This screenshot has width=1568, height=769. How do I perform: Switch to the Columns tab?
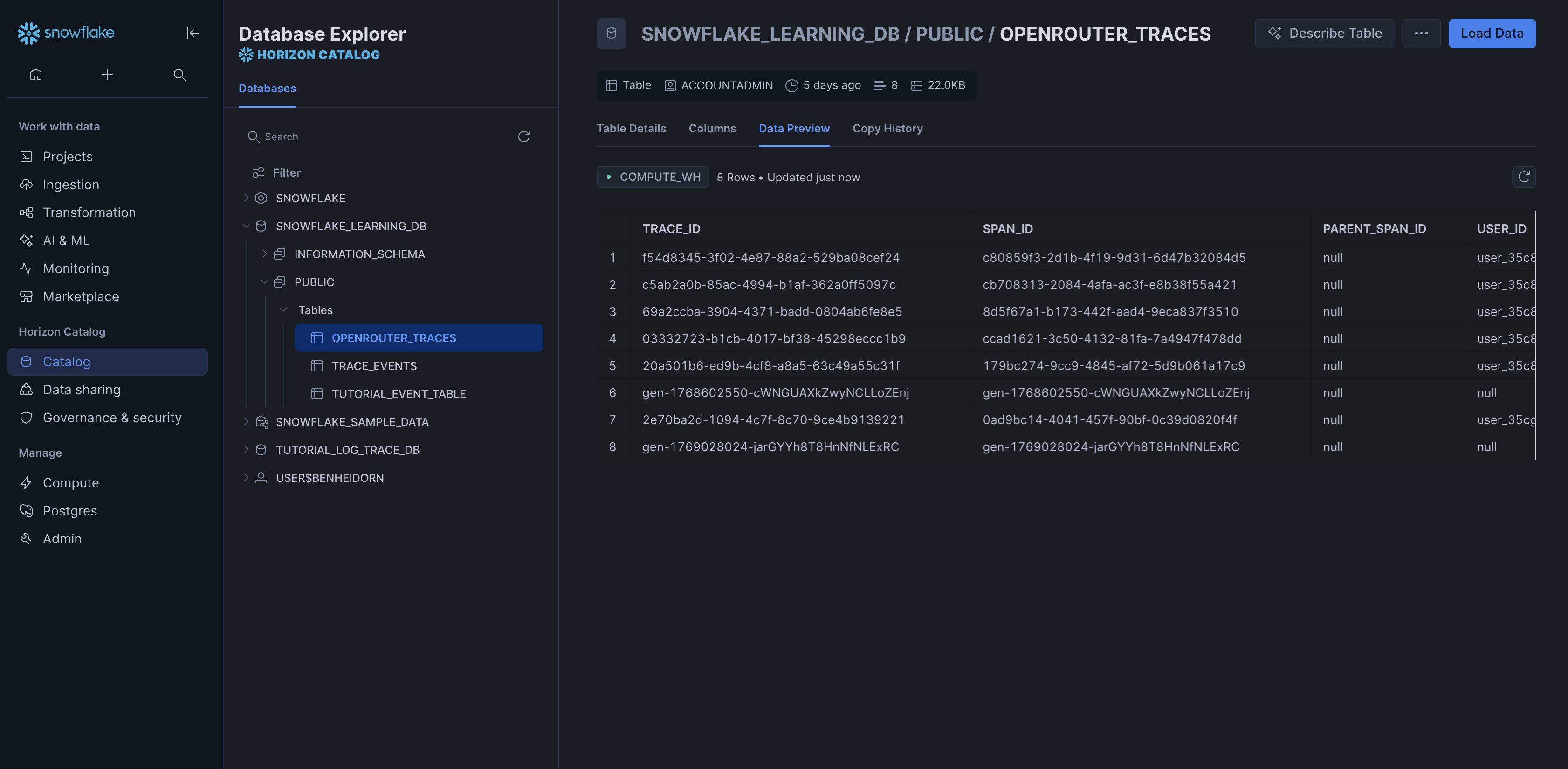click(x=712, y=129)
